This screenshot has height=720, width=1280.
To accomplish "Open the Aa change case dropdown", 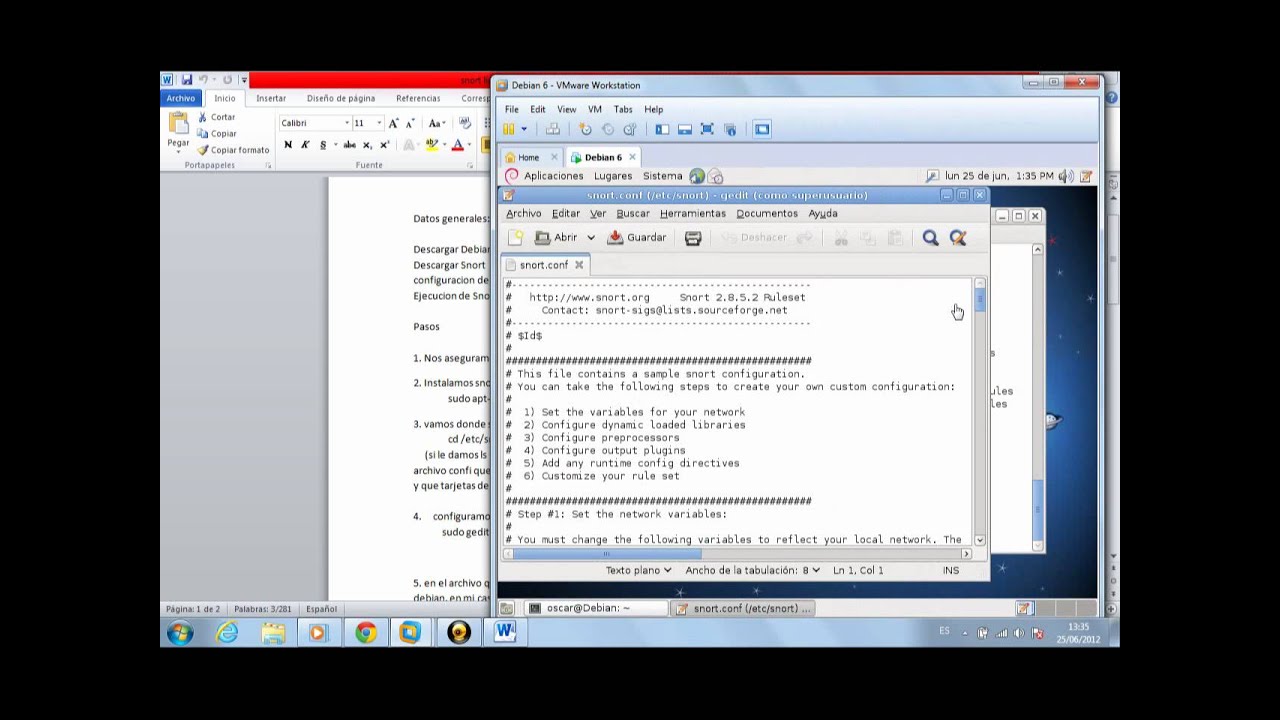I will pyautogui.click(x=436, y=123).
